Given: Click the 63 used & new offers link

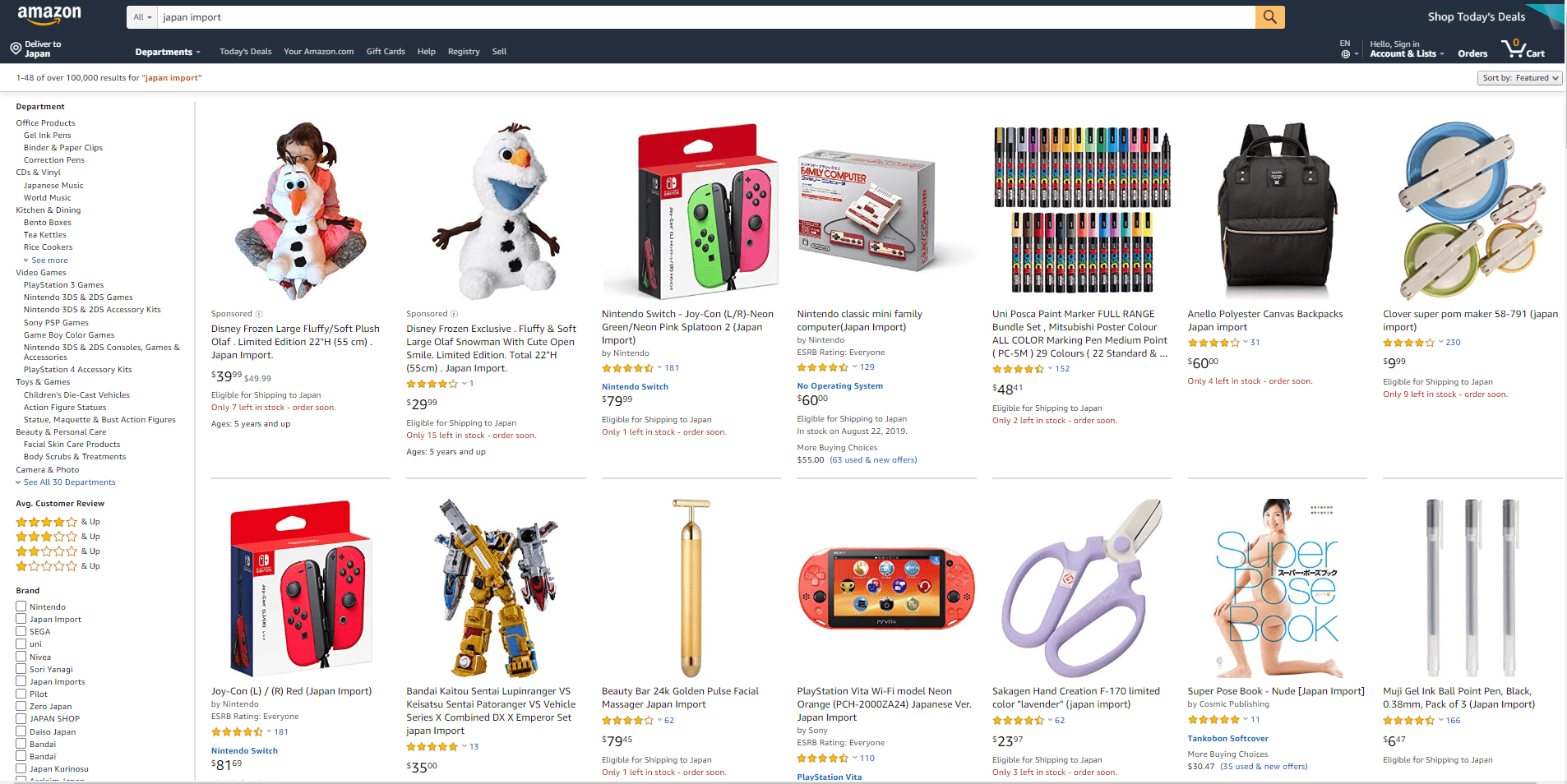Looking at the screenshot, I should (x=873, y=460).
